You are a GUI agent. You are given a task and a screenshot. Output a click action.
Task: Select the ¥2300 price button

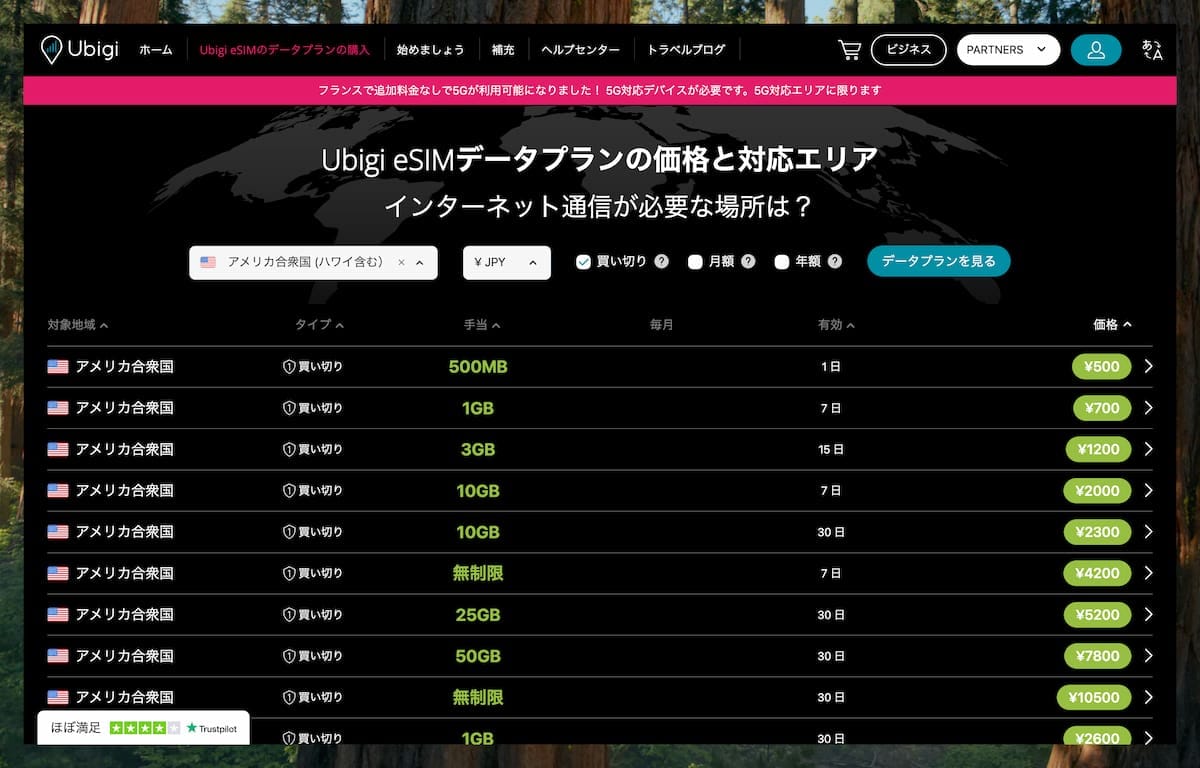[1098, 532]
